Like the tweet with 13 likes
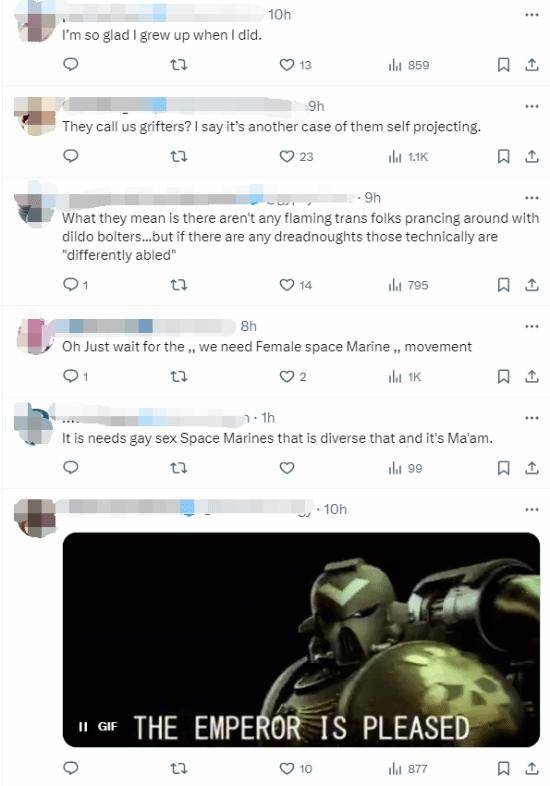 tap(295, 65)
